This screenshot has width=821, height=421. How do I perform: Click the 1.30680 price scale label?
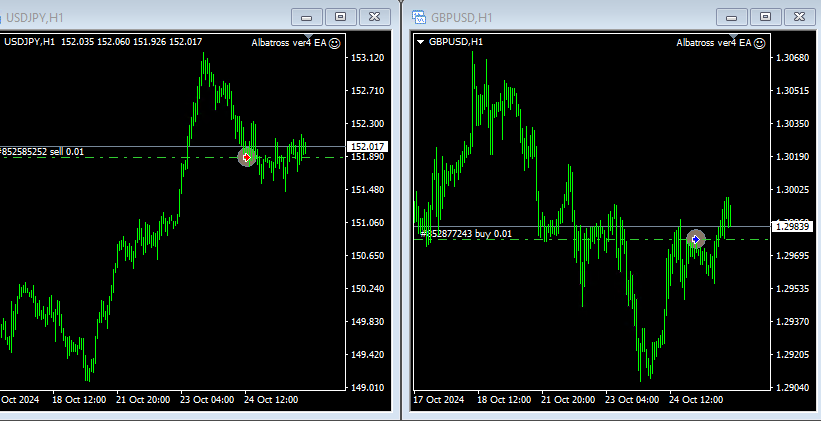click(x=793, y=57)
